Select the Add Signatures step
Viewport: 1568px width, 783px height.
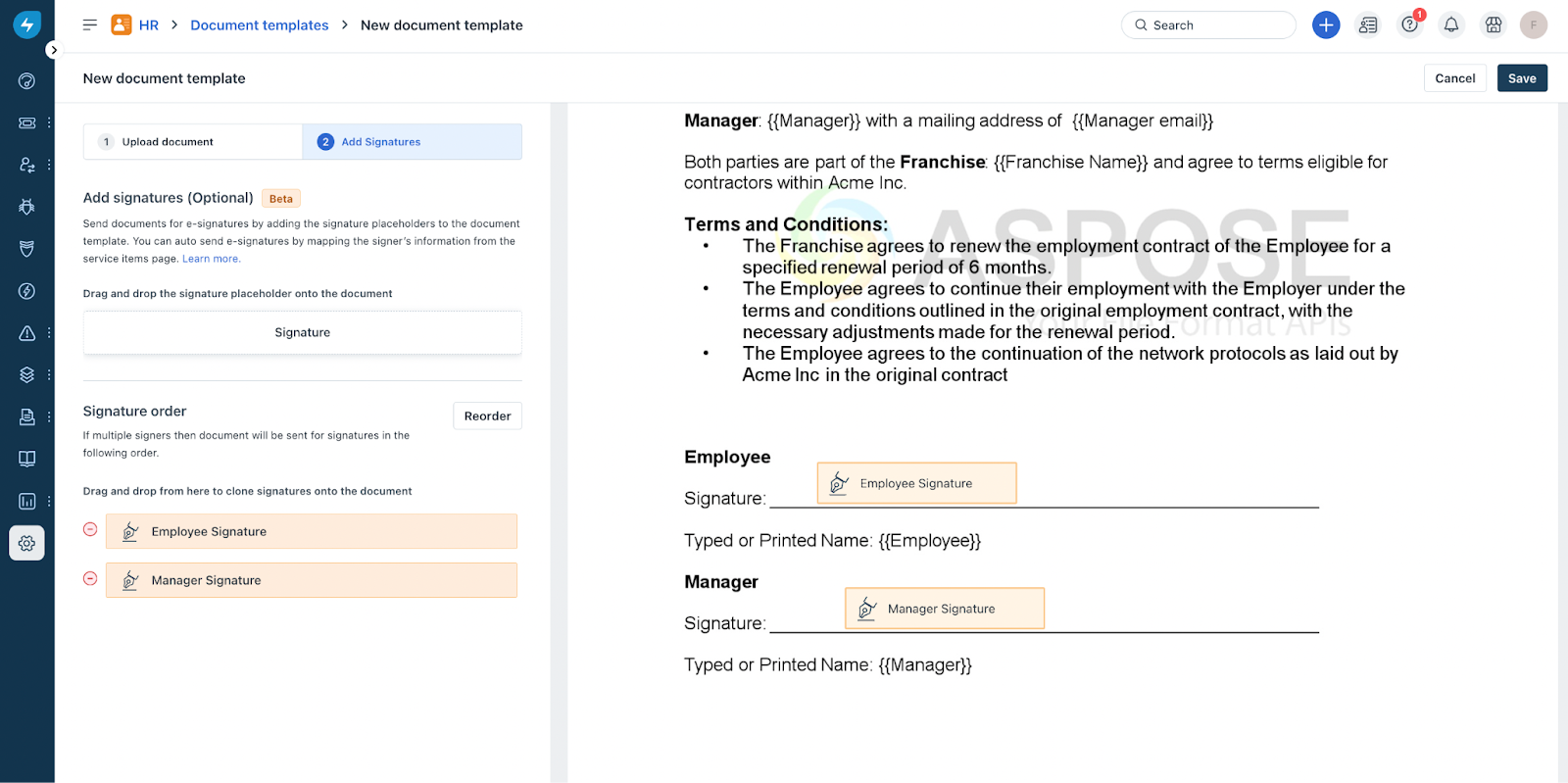coord(412,142)
